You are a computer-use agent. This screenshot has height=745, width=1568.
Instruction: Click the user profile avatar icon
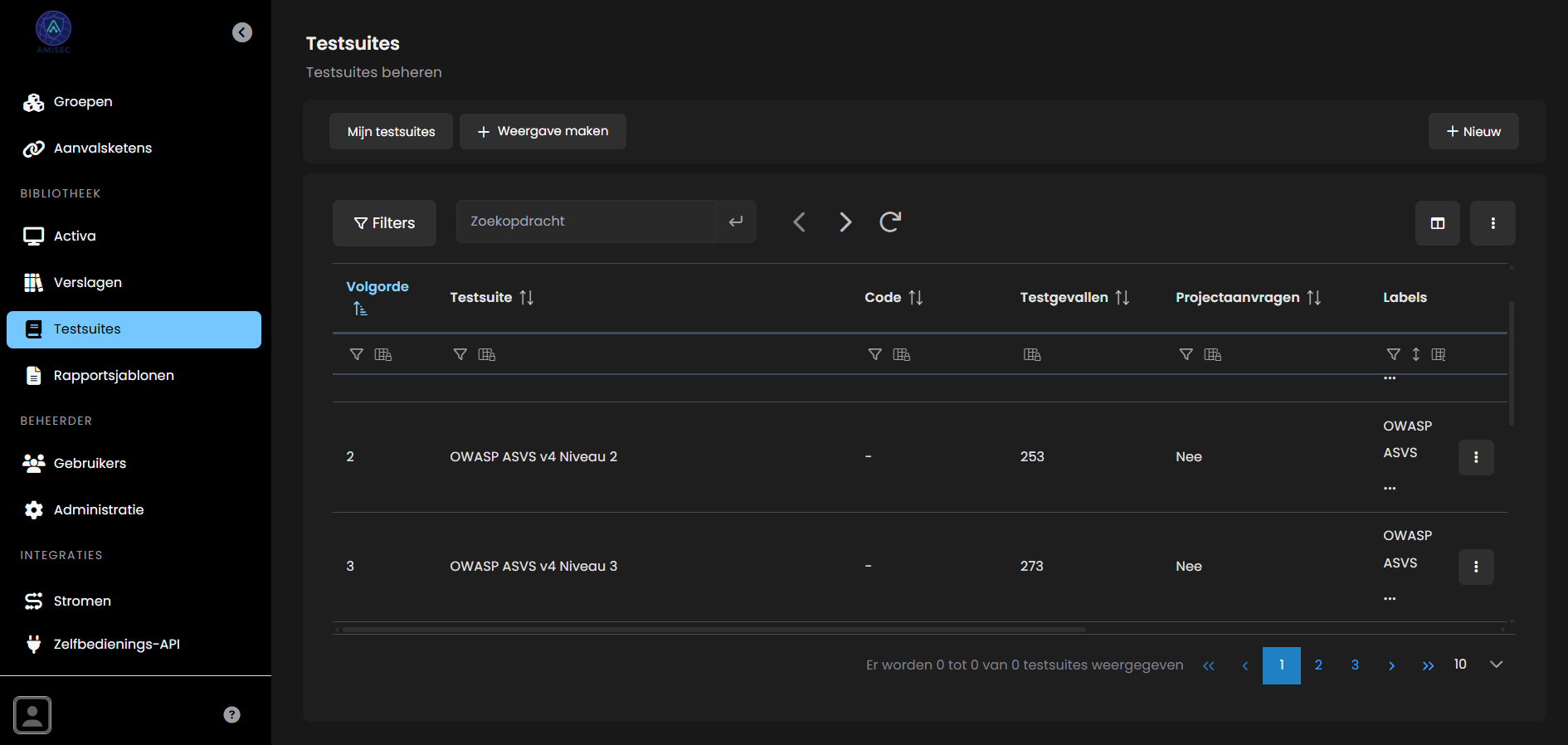pos(32,714)
